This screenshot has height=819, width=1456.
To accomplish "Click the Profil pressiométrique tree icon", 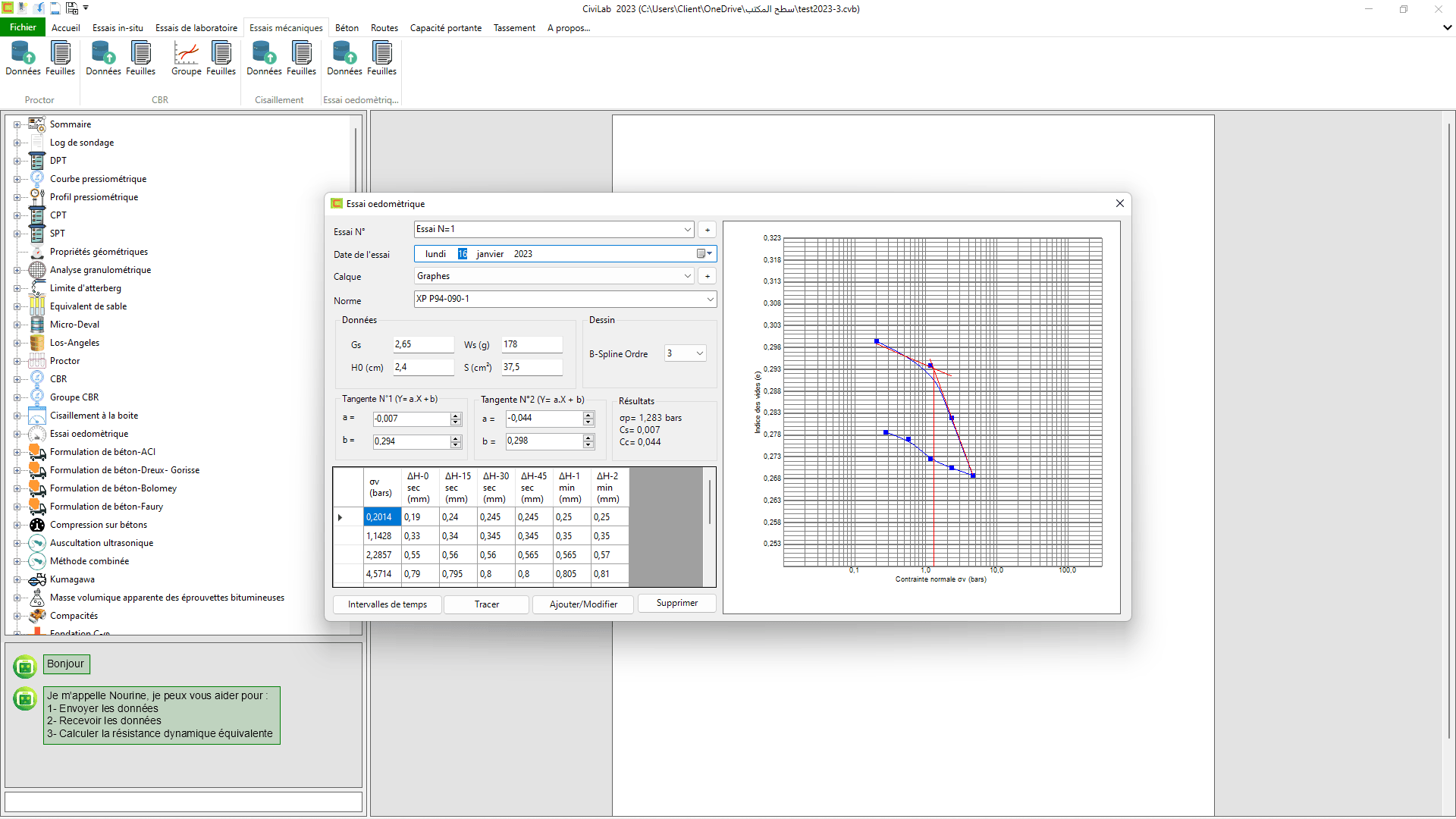I will [37, 197].
